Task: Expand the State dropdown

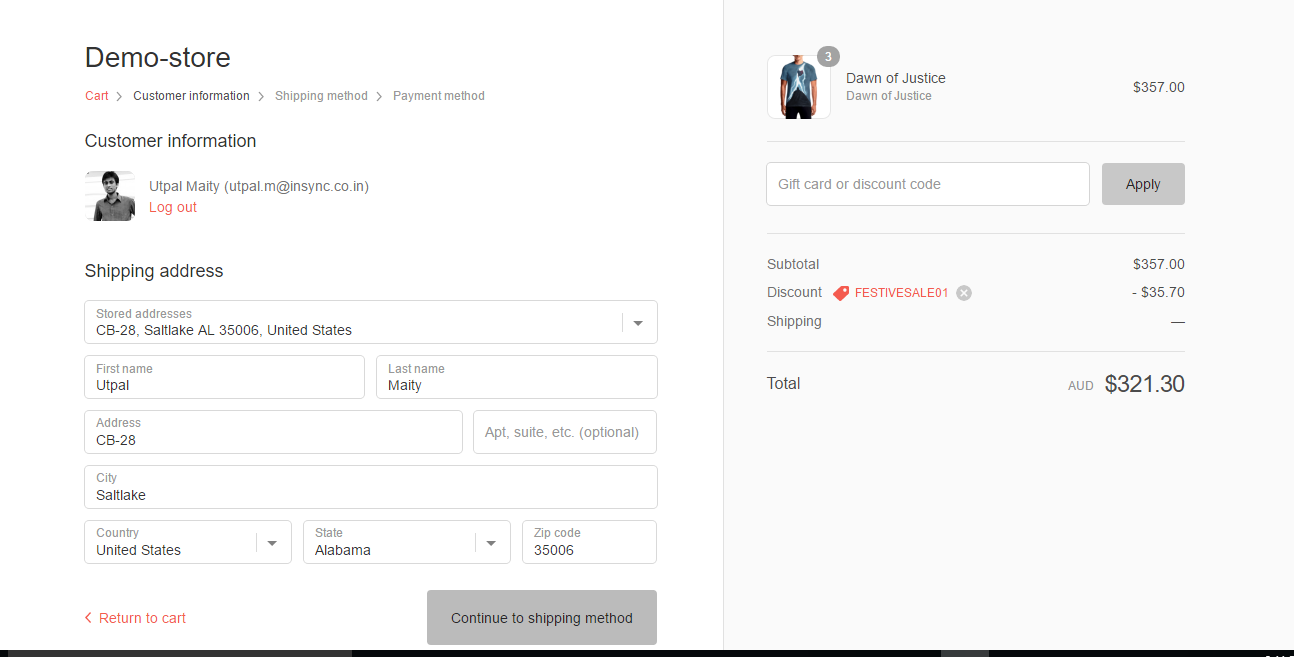Action: click(407, 542)
